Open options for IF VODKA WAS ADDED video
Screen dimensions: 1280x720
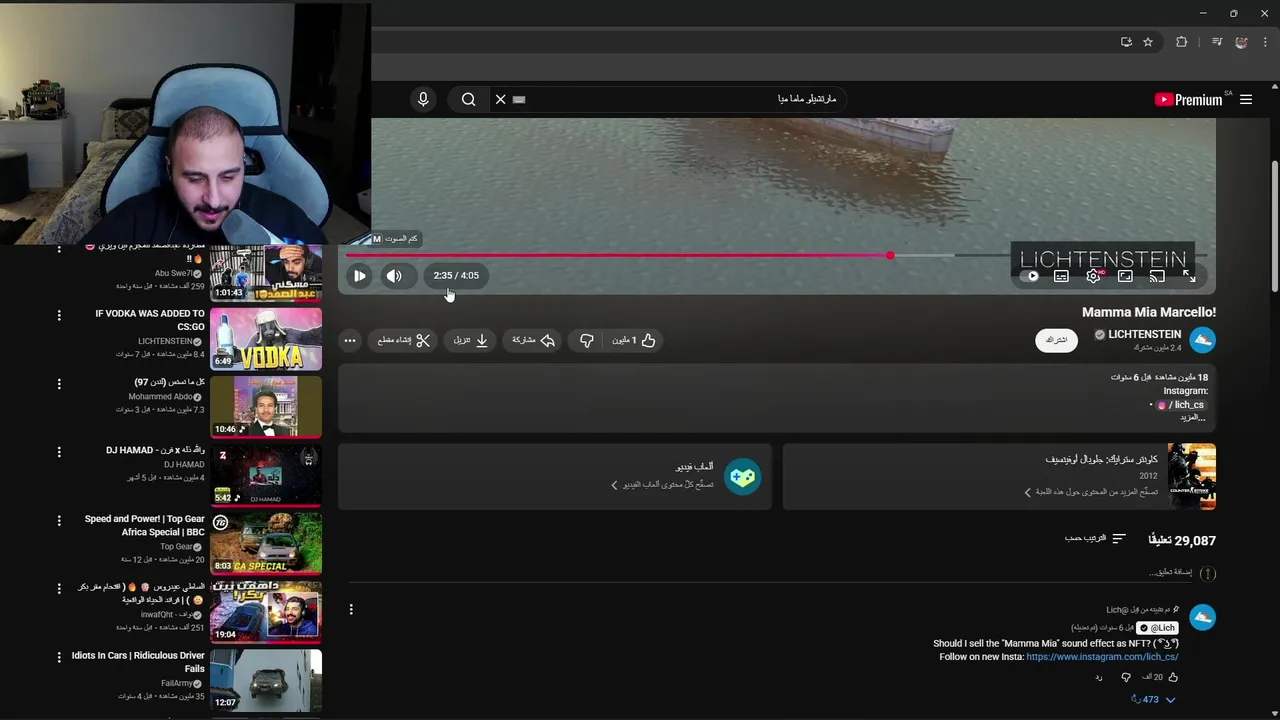[59, 315]
